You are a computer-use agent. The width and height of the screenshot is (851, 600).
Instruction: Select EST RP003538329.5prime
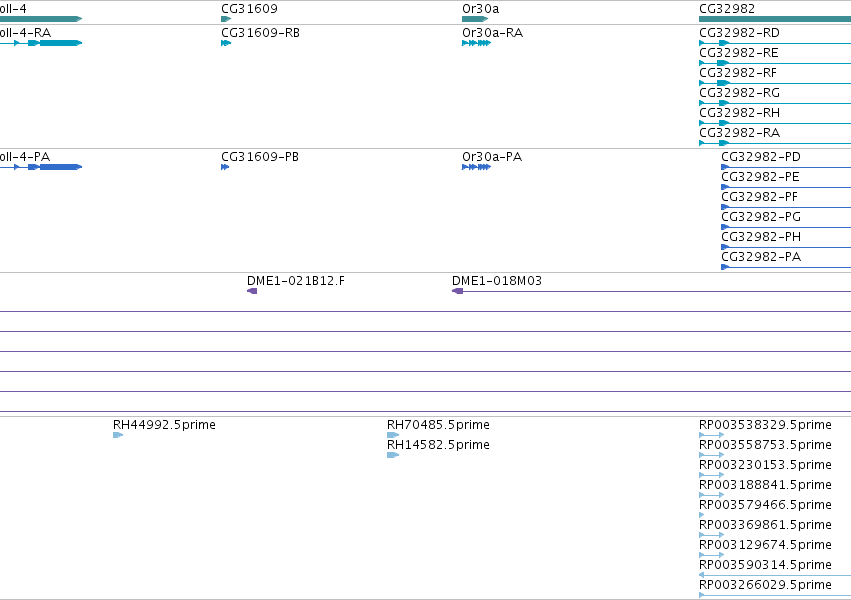pyautogui.click(x=765, y=425)
